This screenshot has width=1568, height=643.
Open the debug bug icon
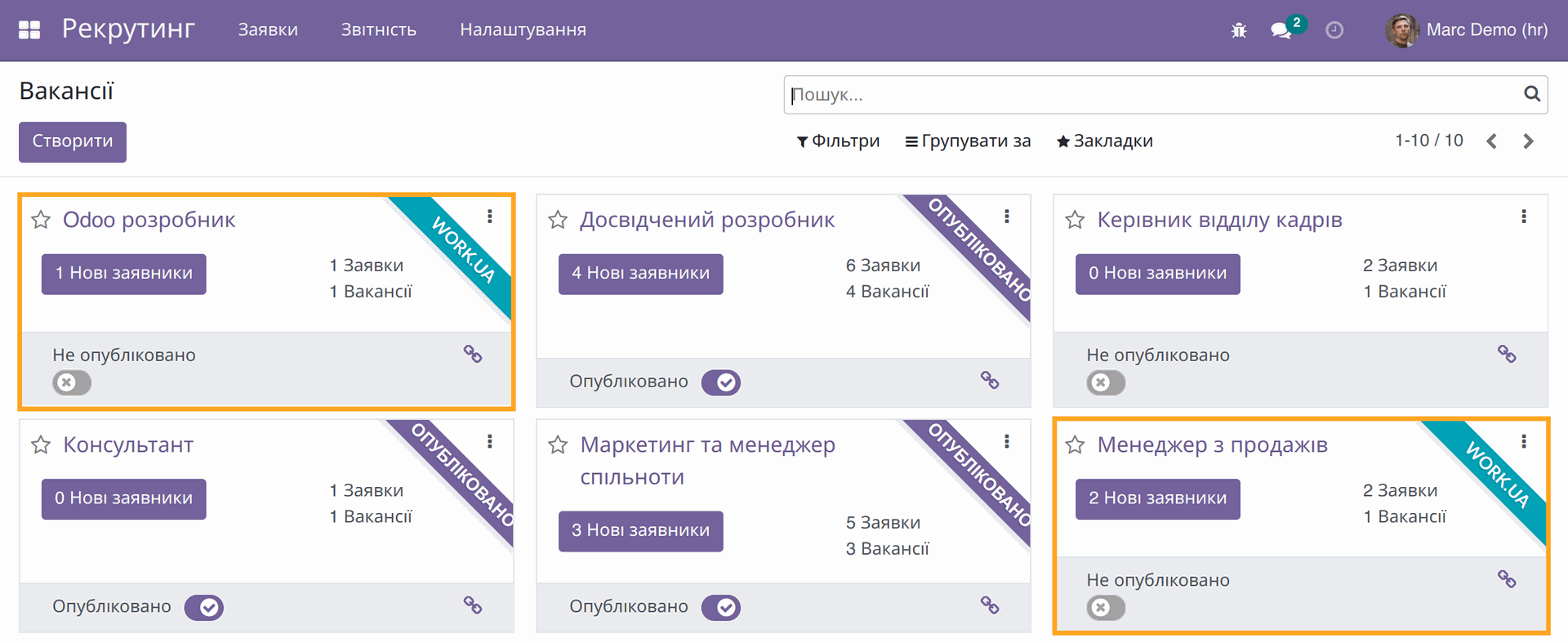pos(1239,30)
